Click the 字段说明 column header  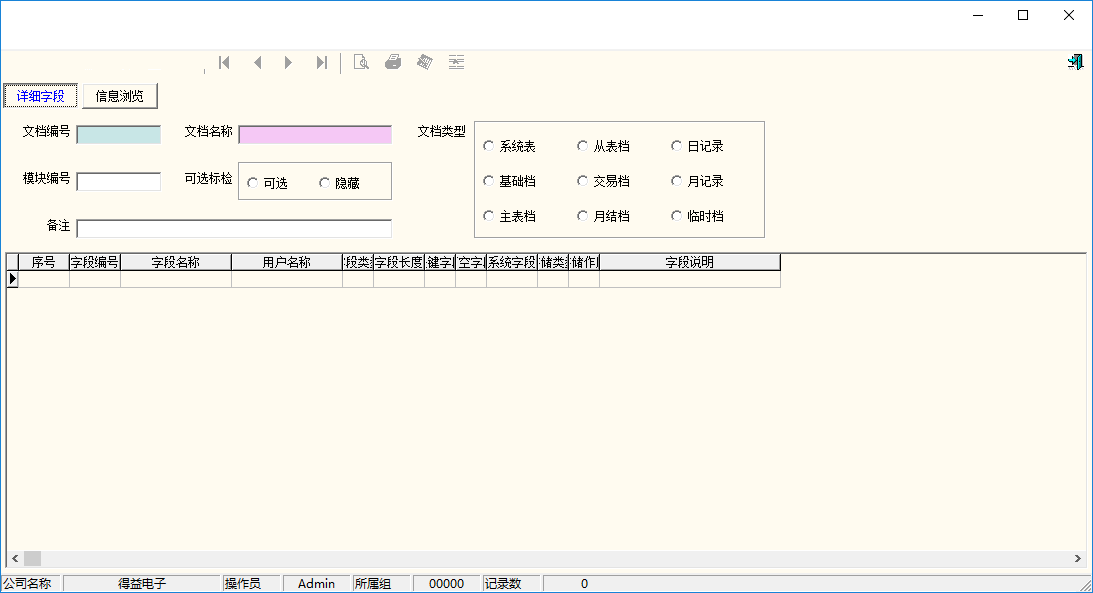point(689,262)
